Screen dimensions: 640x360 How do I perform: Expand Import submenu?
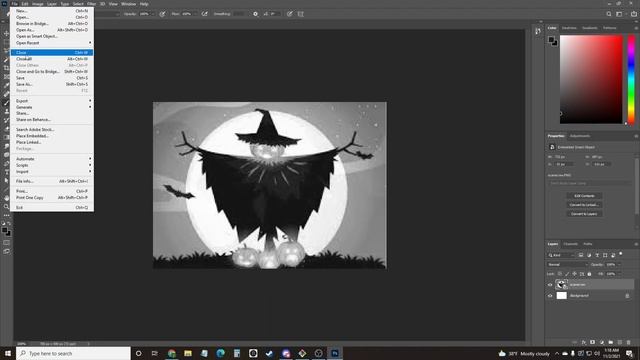coord(52,172)
